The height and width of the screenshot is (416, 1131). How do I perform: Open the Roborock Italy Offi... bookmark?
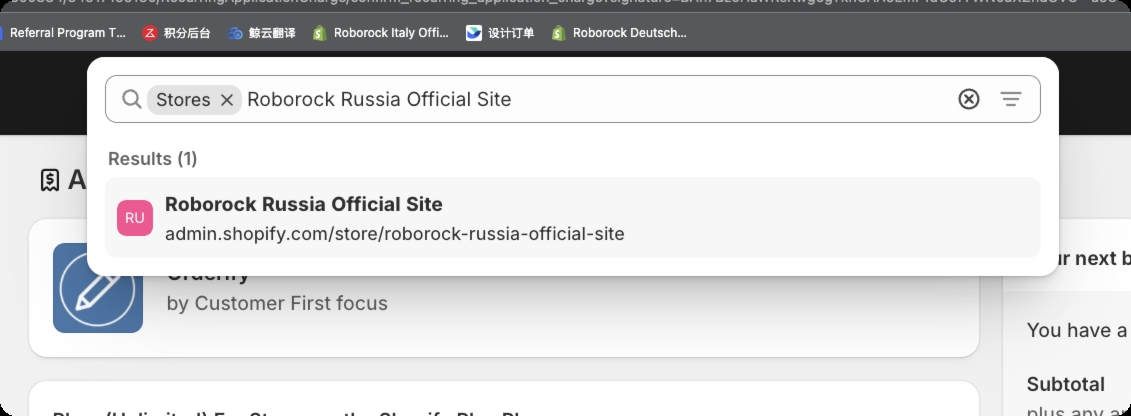(x=381, y=32)
